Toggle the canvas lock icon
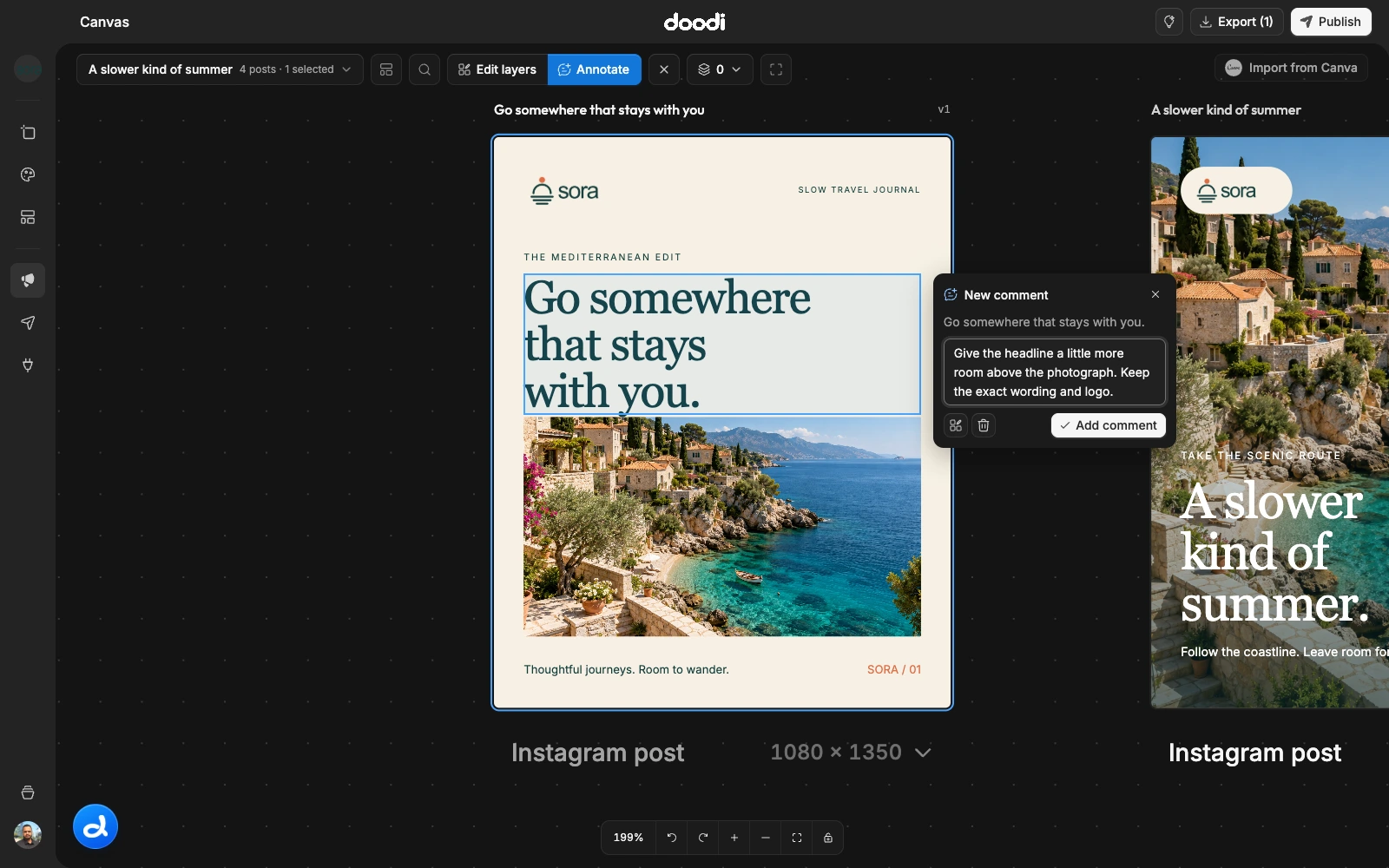The height and width of the screenshot is (868, 1389). point(828,838)
